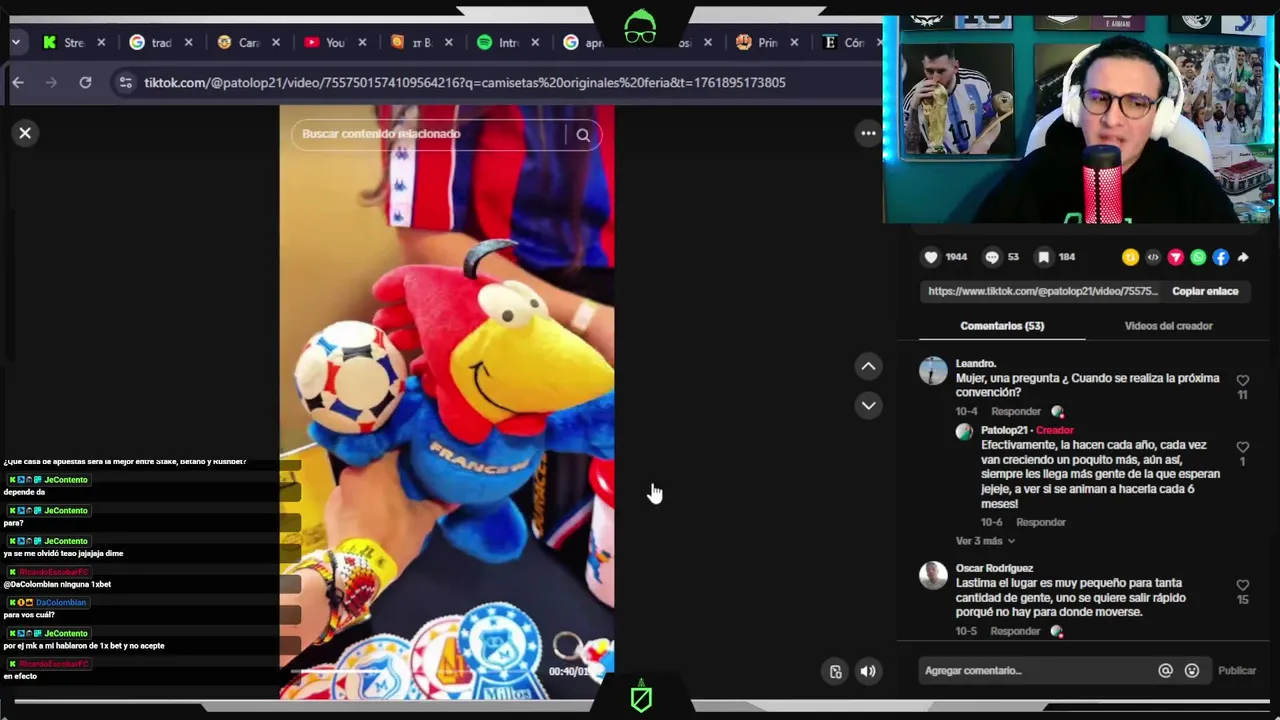1280x720 pixels.
Task: Open Patolop21 creator username link
Action: click(x=1004, y=430)
